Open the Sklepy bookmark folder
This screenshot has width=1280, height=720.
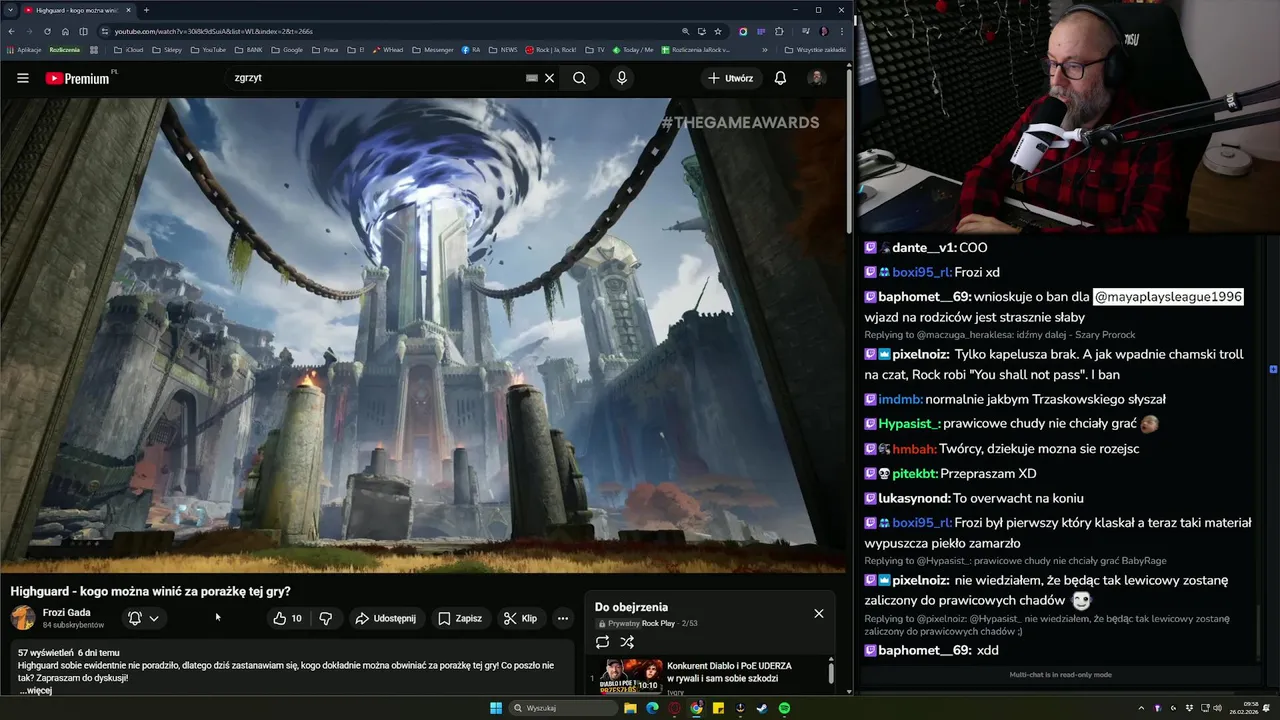pos(165,49)
